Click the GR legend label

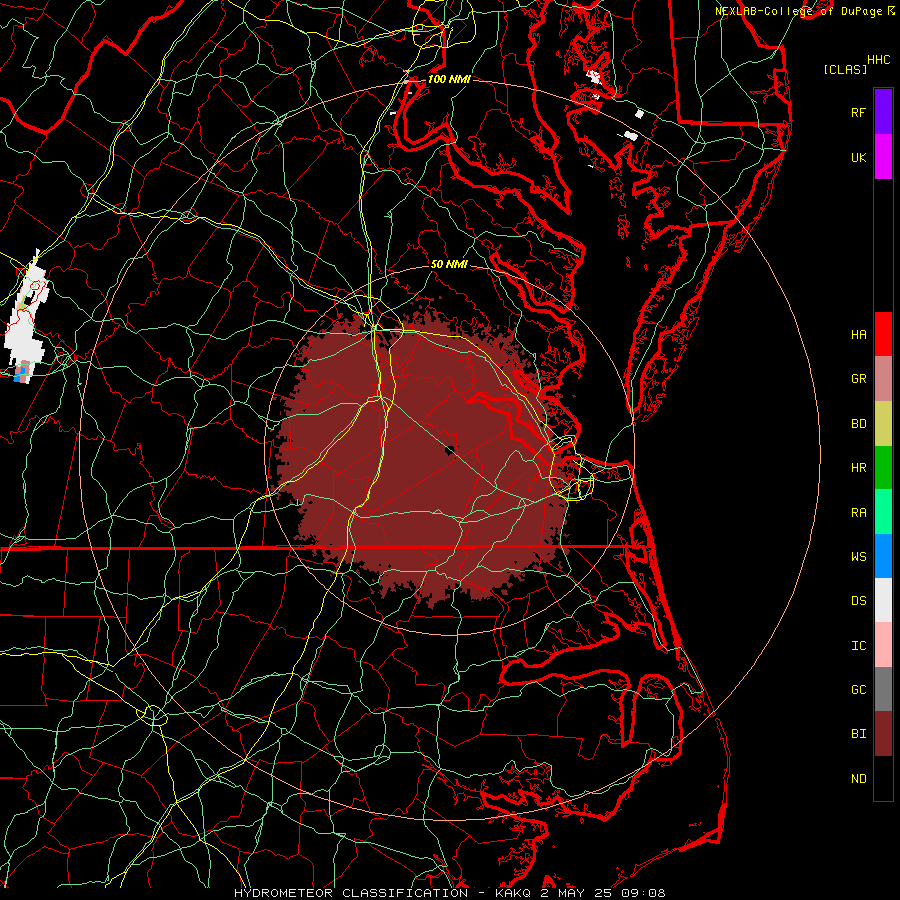858,379
